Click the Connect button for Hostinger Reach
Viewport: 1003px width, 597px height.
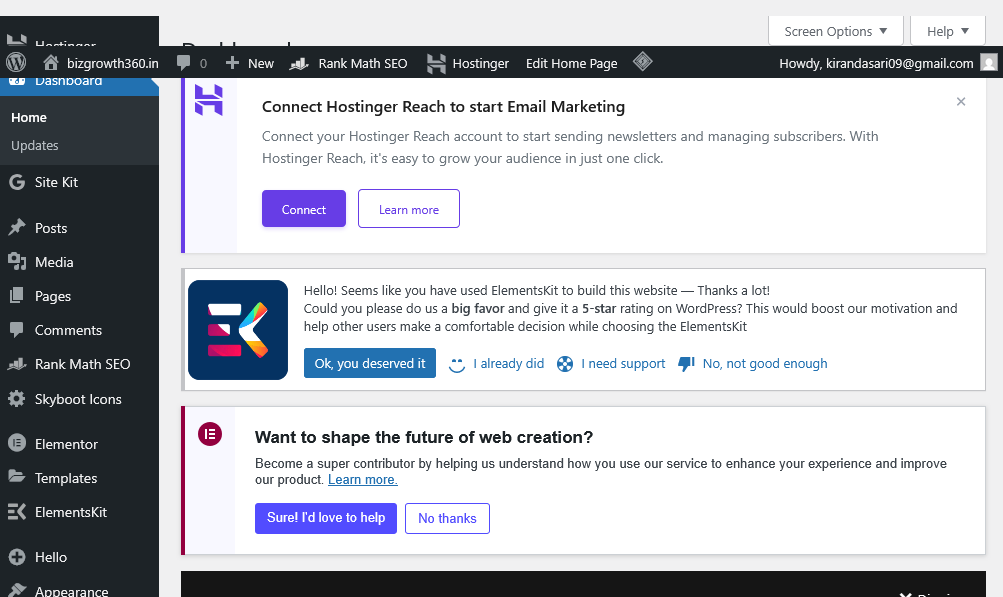(303, 209)
